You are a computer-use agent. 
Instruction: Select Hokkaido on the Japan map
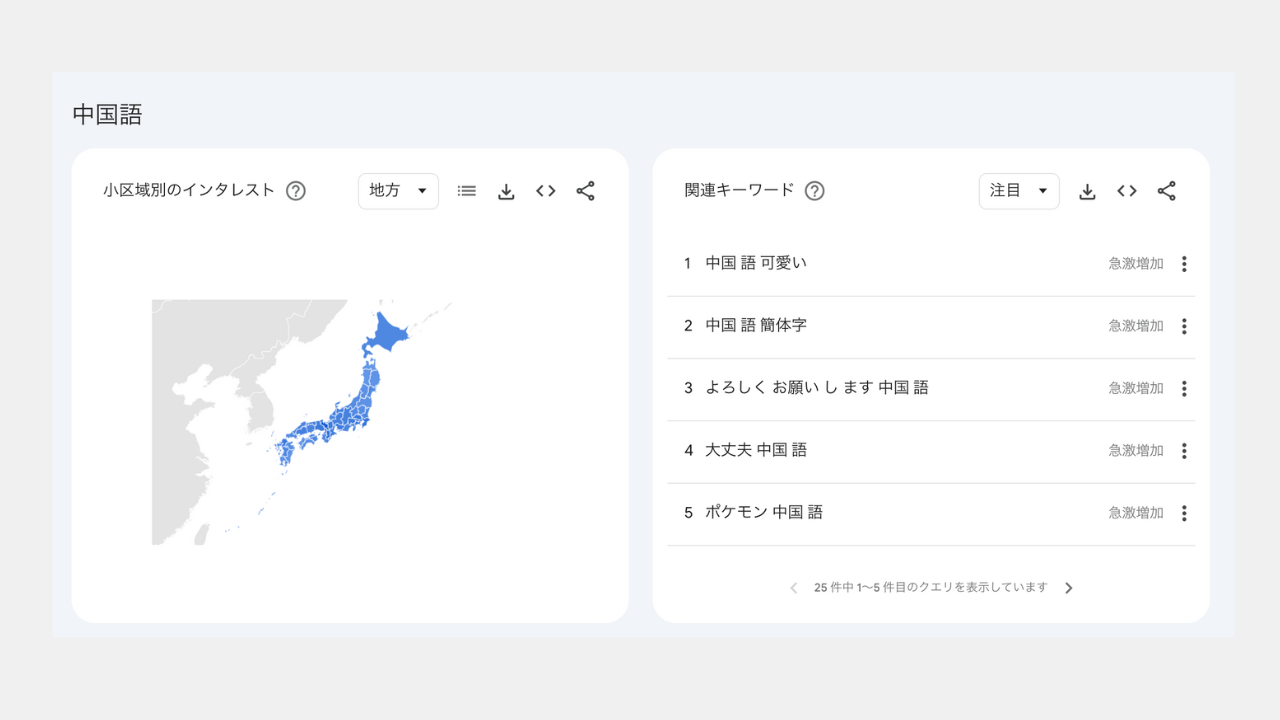pos(386,333)
